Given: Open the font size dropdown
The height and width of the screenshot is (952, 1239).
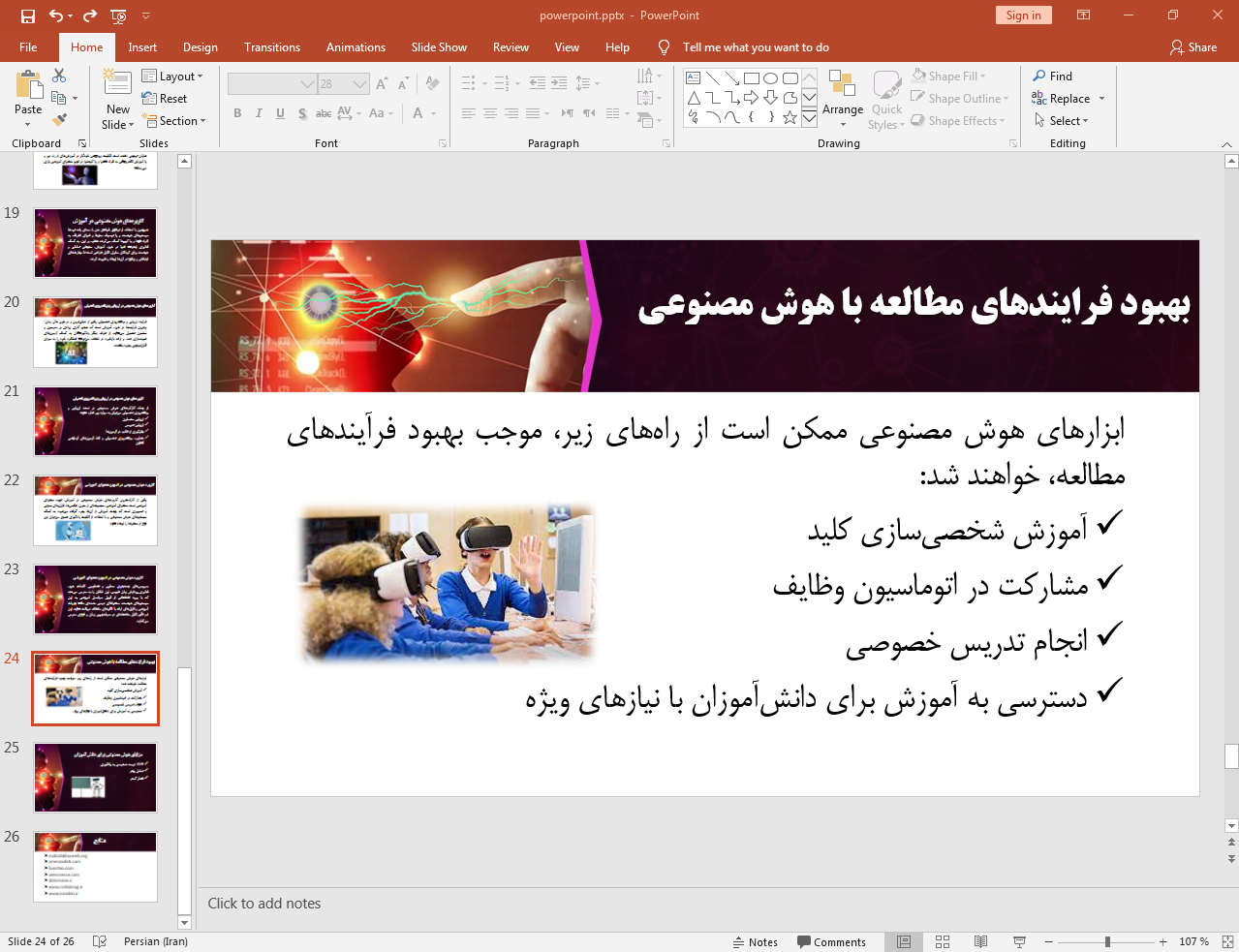Looking at the screenshot, I should pos(359,84).
